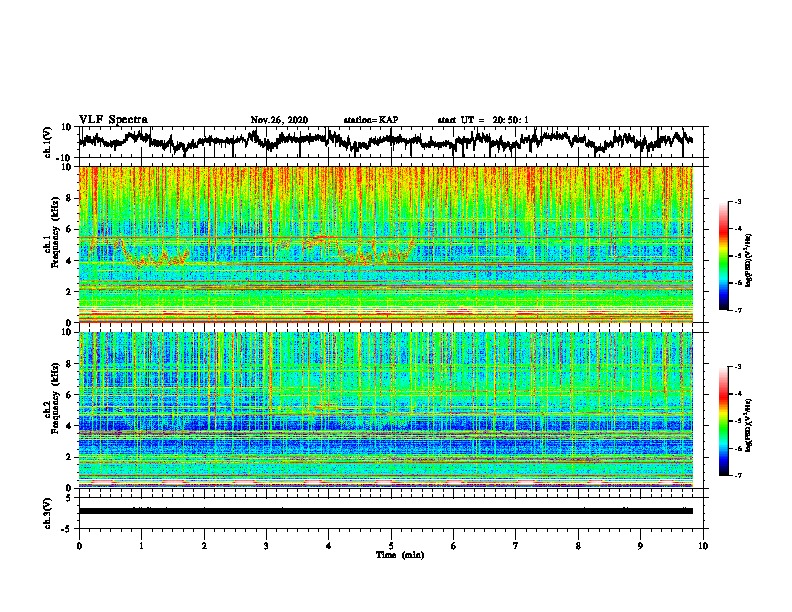Click the 'ch.1(V)' waveform axis label
The image size is (792, 612).
[x=48, y=142]
